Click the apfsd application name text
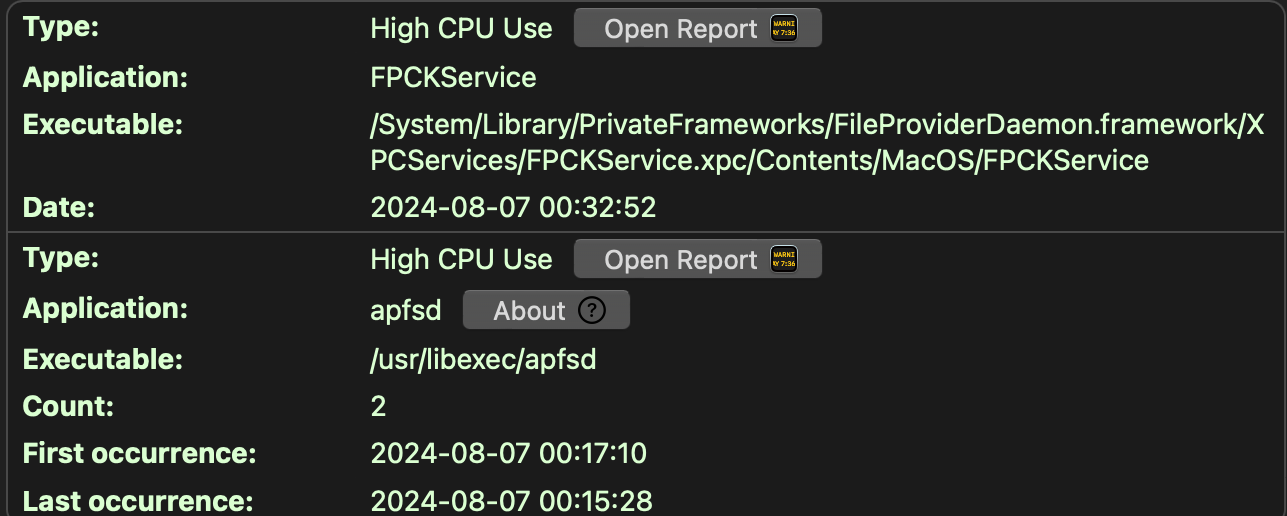This screenshot has width=1287, height=516. point(405,311)
